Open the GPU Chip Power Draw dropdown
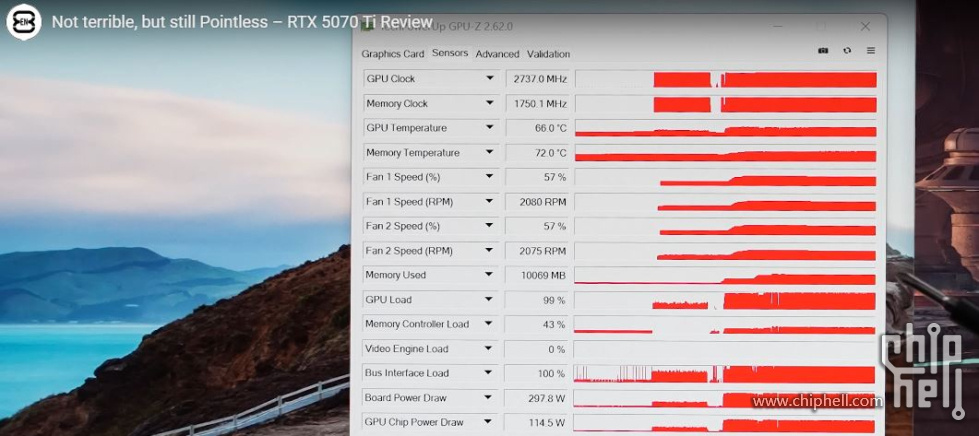 click(490, 422)
